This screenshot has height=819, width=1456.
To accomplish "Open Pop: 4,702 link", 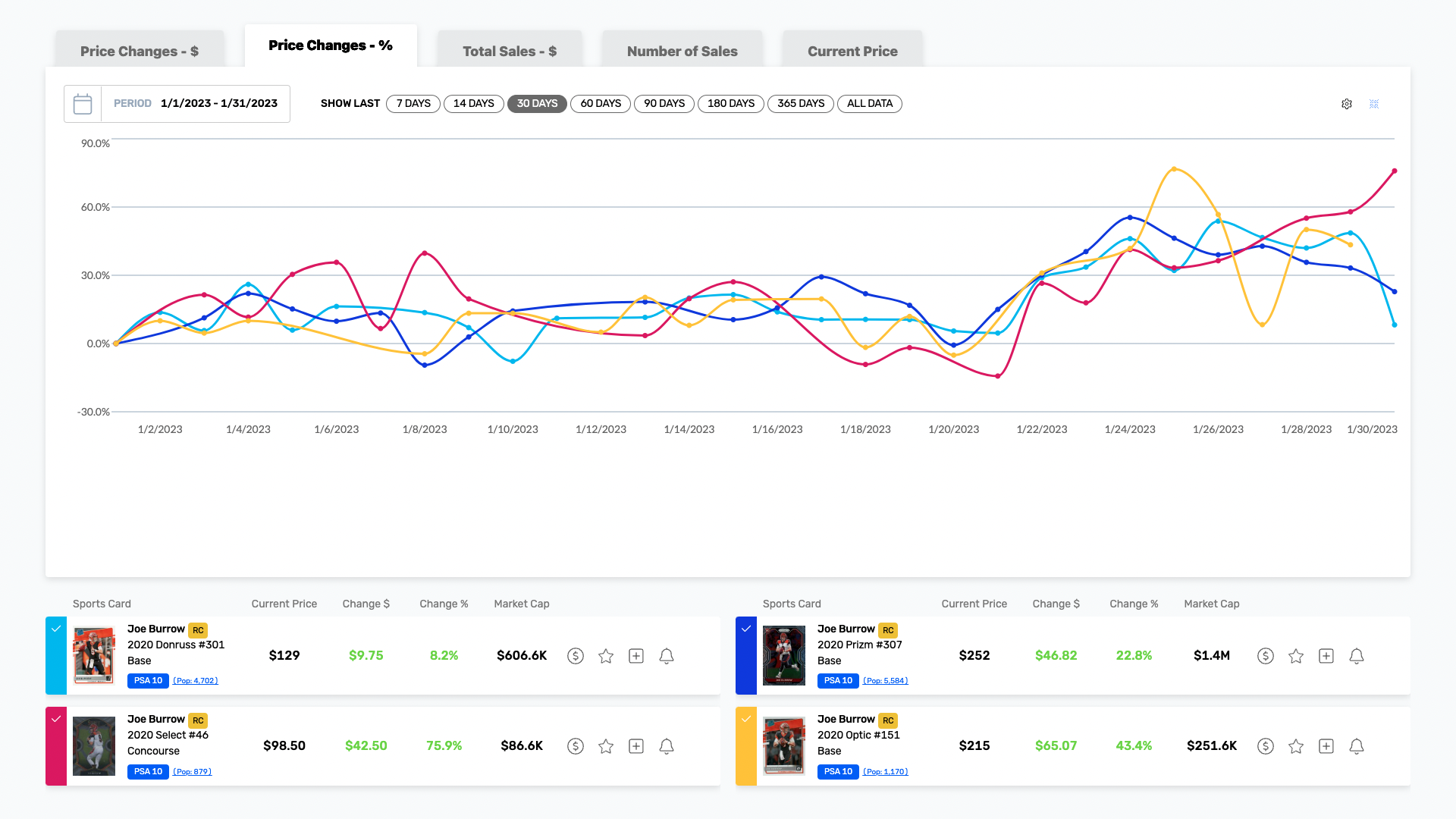I will (x=196, y=681).
